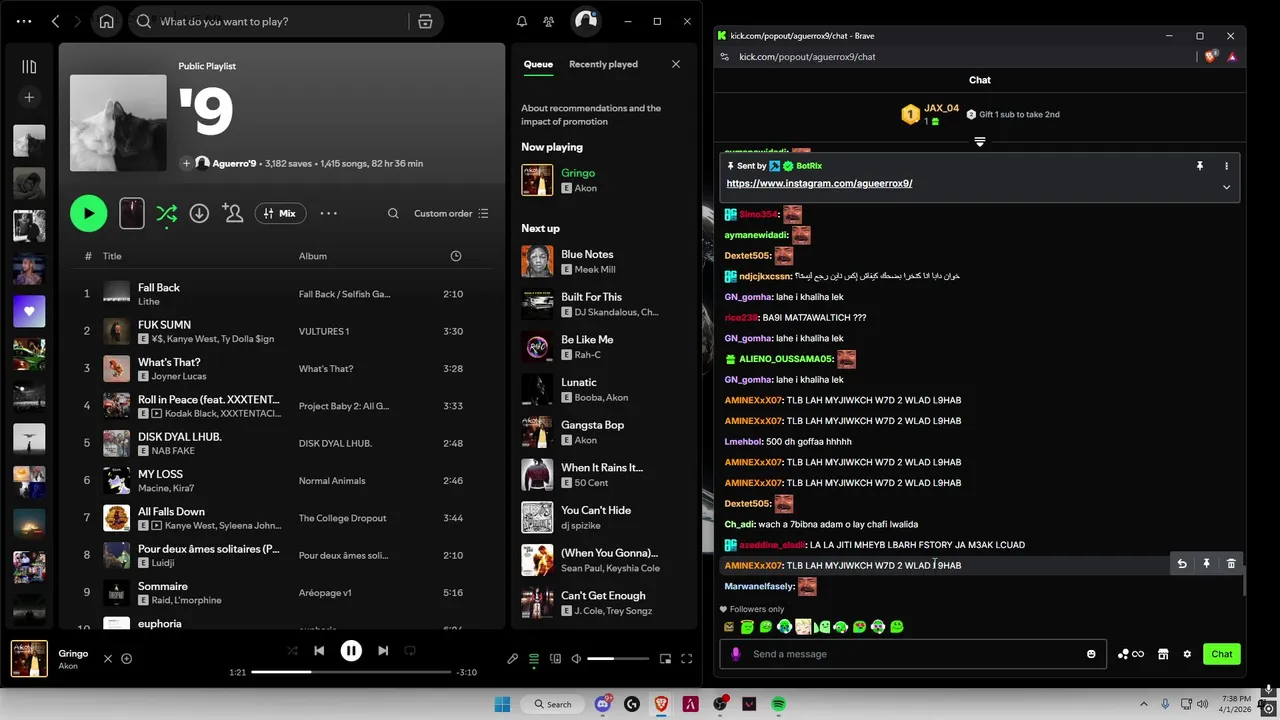Click the duration clock column header

(456, 256)
